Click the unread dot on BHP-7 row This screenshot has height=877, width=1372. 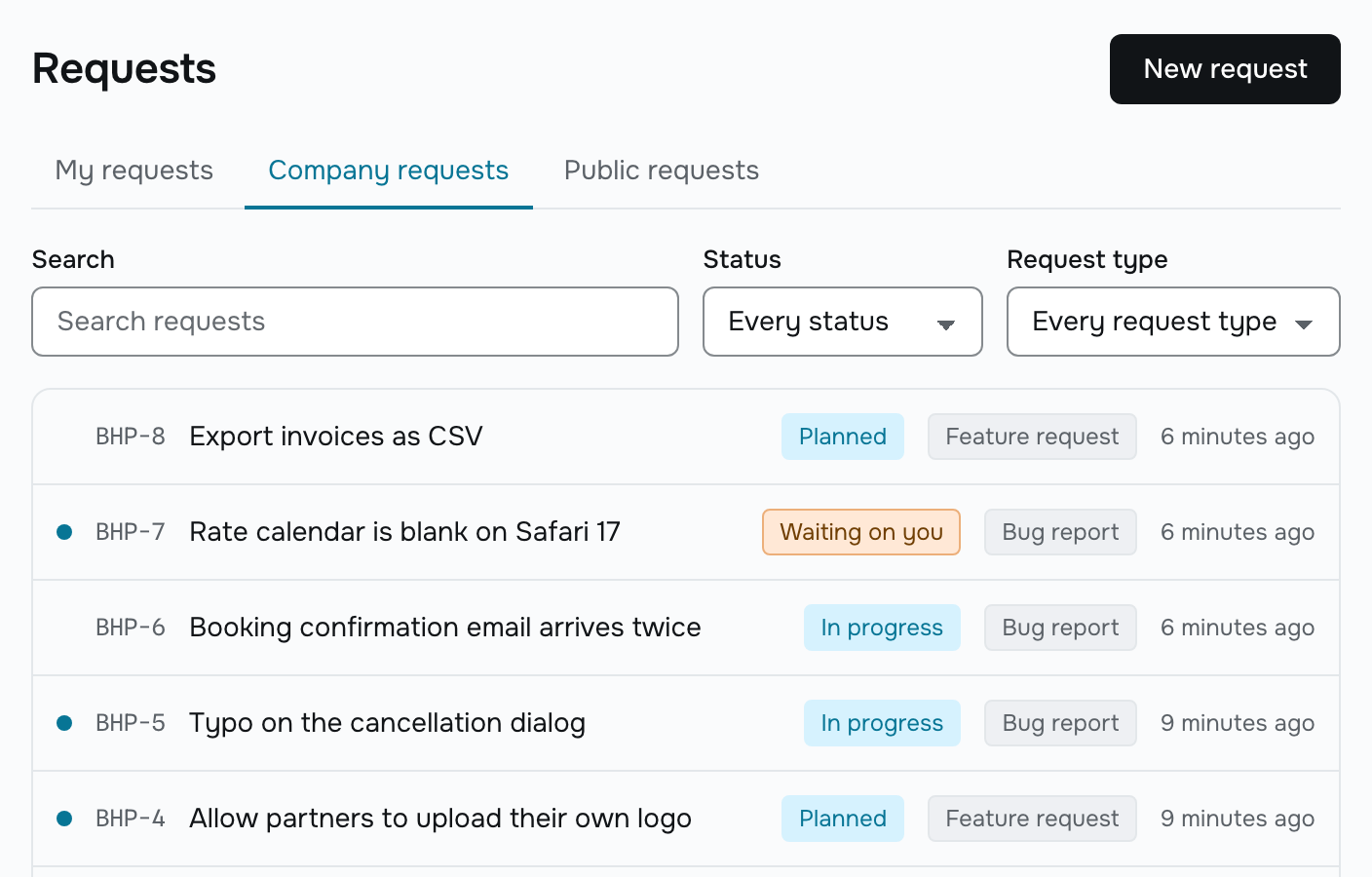[64, 532]
